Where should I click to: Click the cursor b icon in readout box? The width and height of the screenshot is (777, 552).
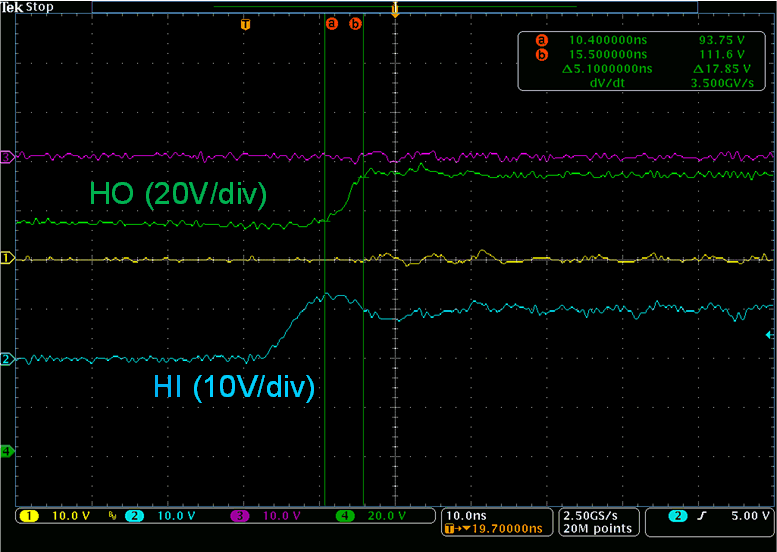(x=542, y=55)
